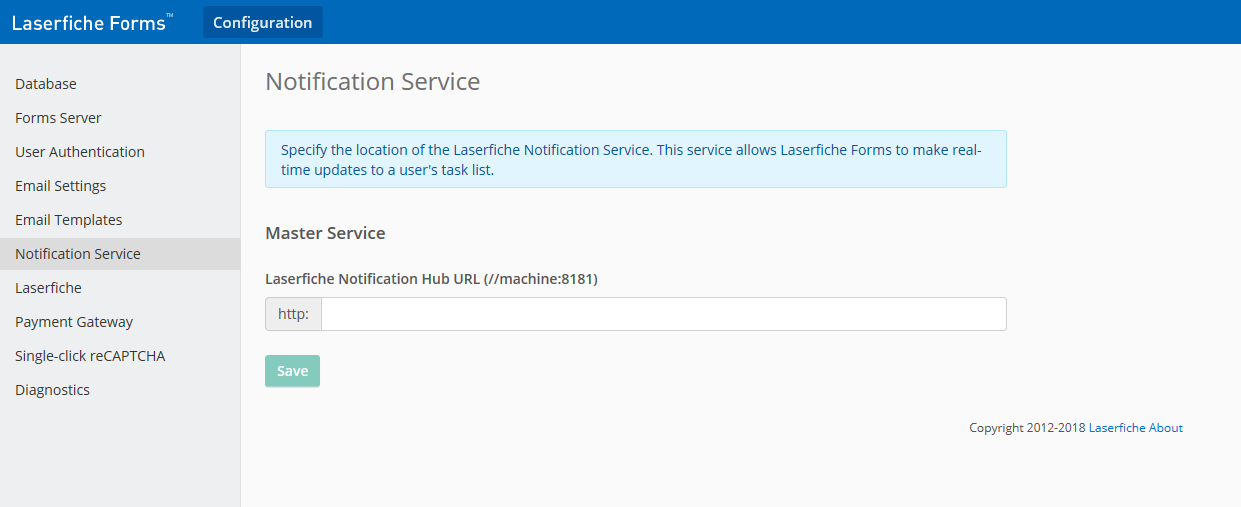Open the Laserfiche sidebar section
The width and height of the screenshot is (1241, 507).
[x=48, y=288]
